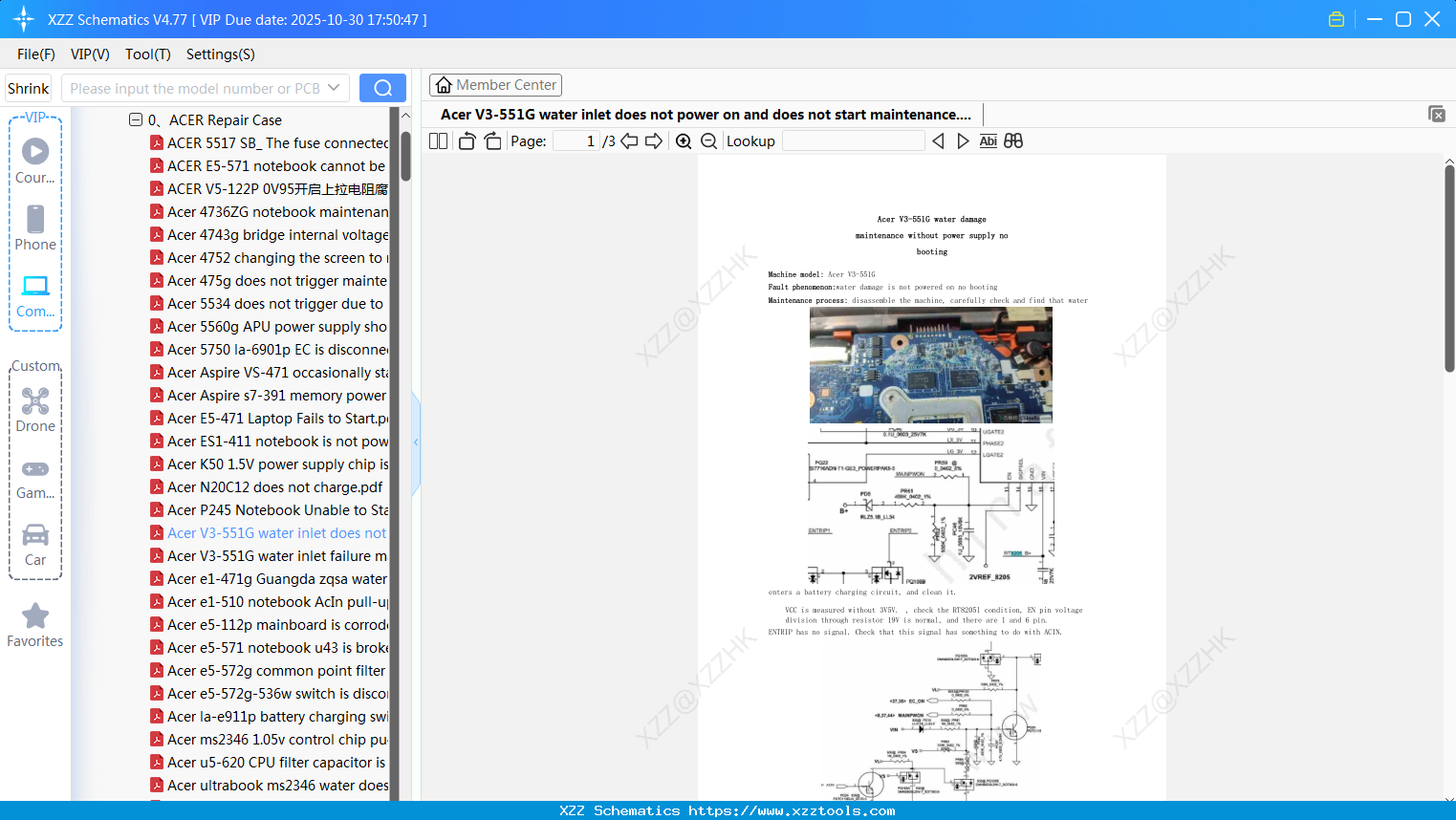Zoom in on the document
This screenshot has height=820, width=1456.
coord(684,141)
